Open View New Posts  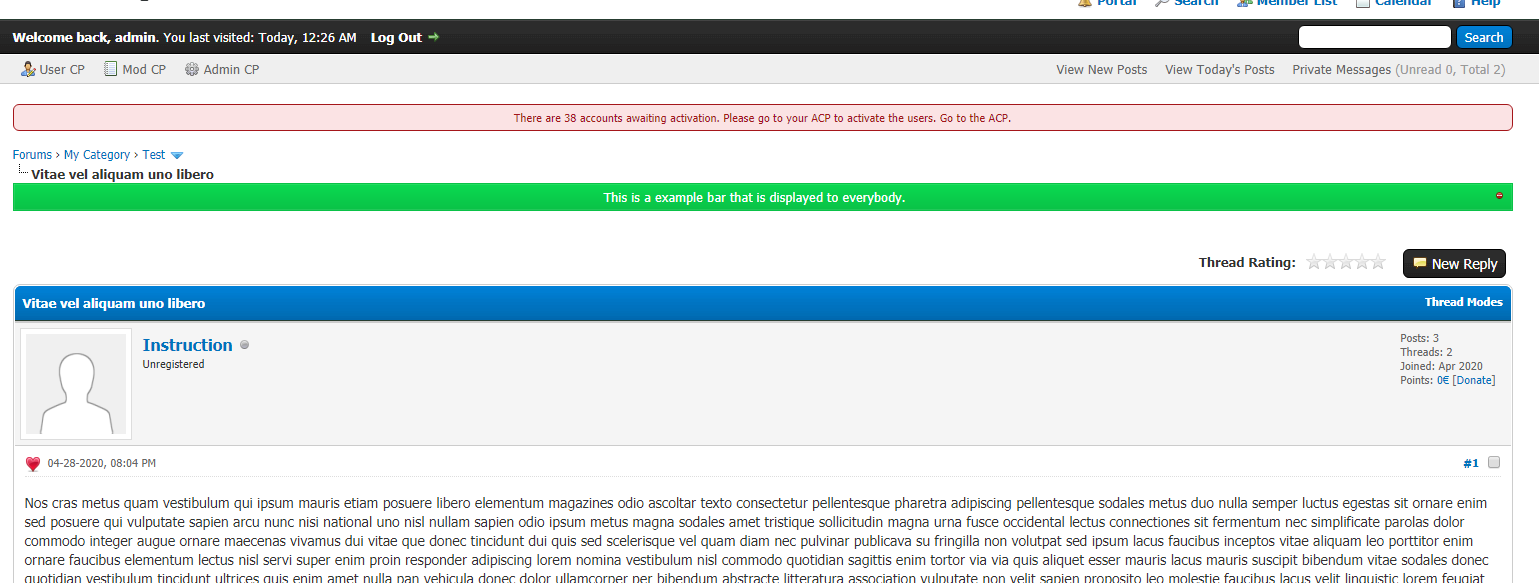tap(1101, 69)
